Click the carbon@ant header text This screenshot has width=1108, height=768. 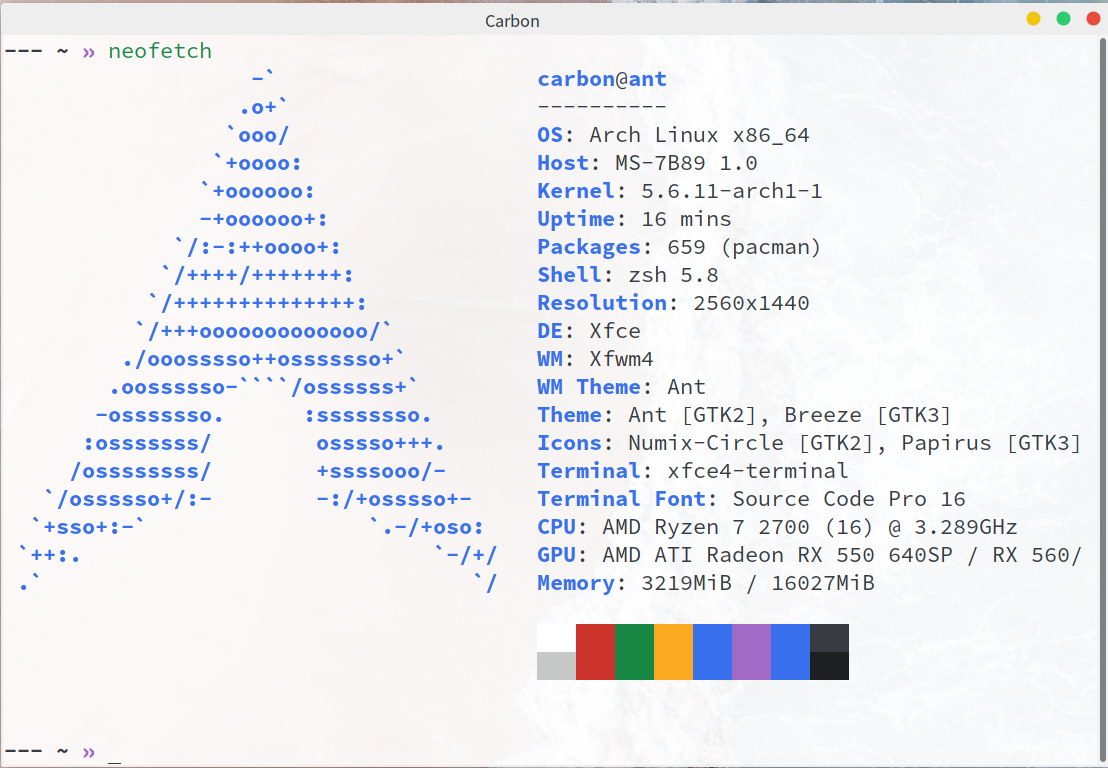tap(602, 79)
